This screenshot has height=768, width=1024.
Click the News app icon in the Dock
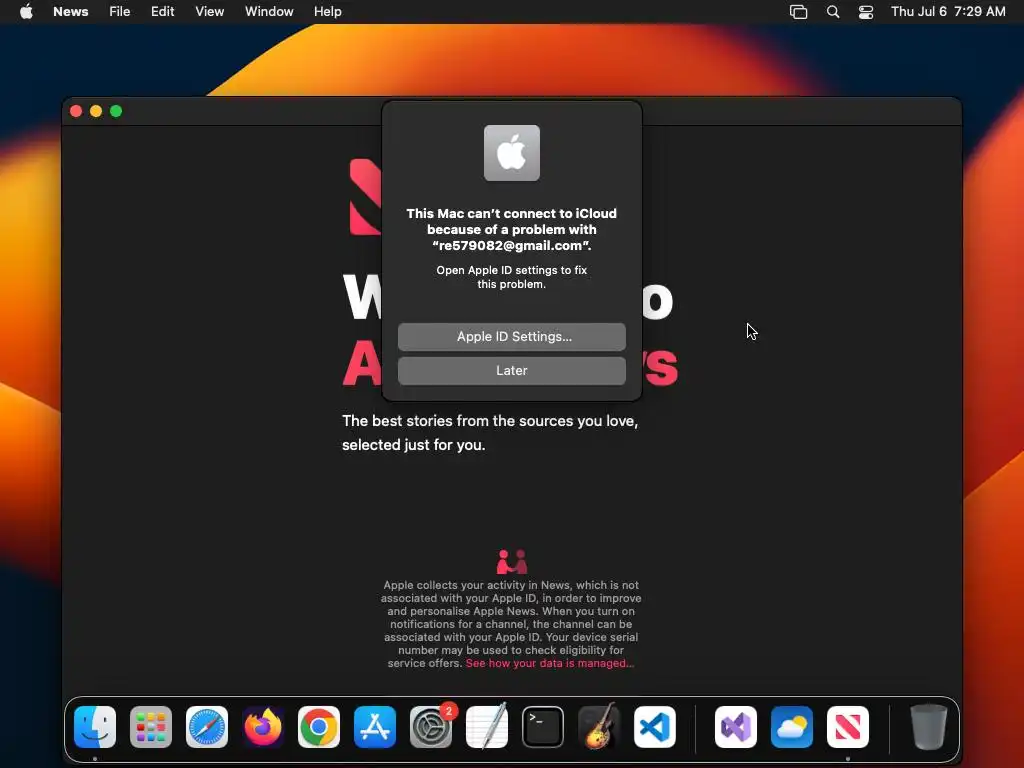point(848,727)
